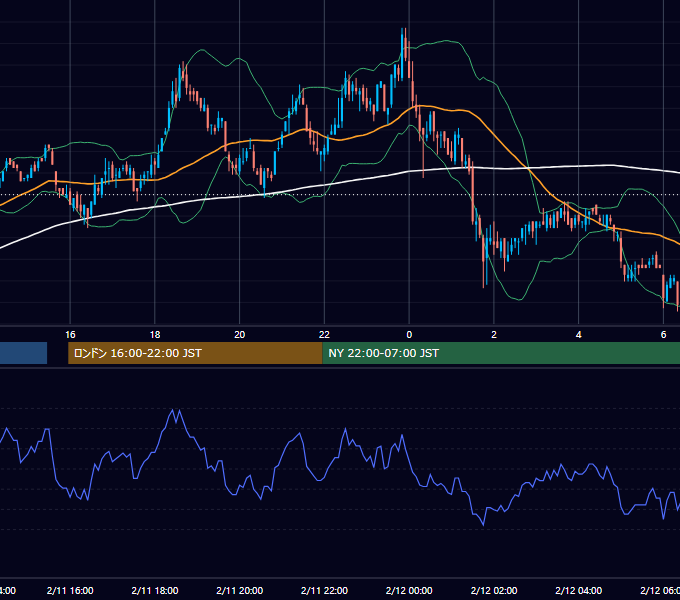Click the 2/11 18:00 time label
The width and height of the screenshot is (680, 600).
(x=155, y=590)
